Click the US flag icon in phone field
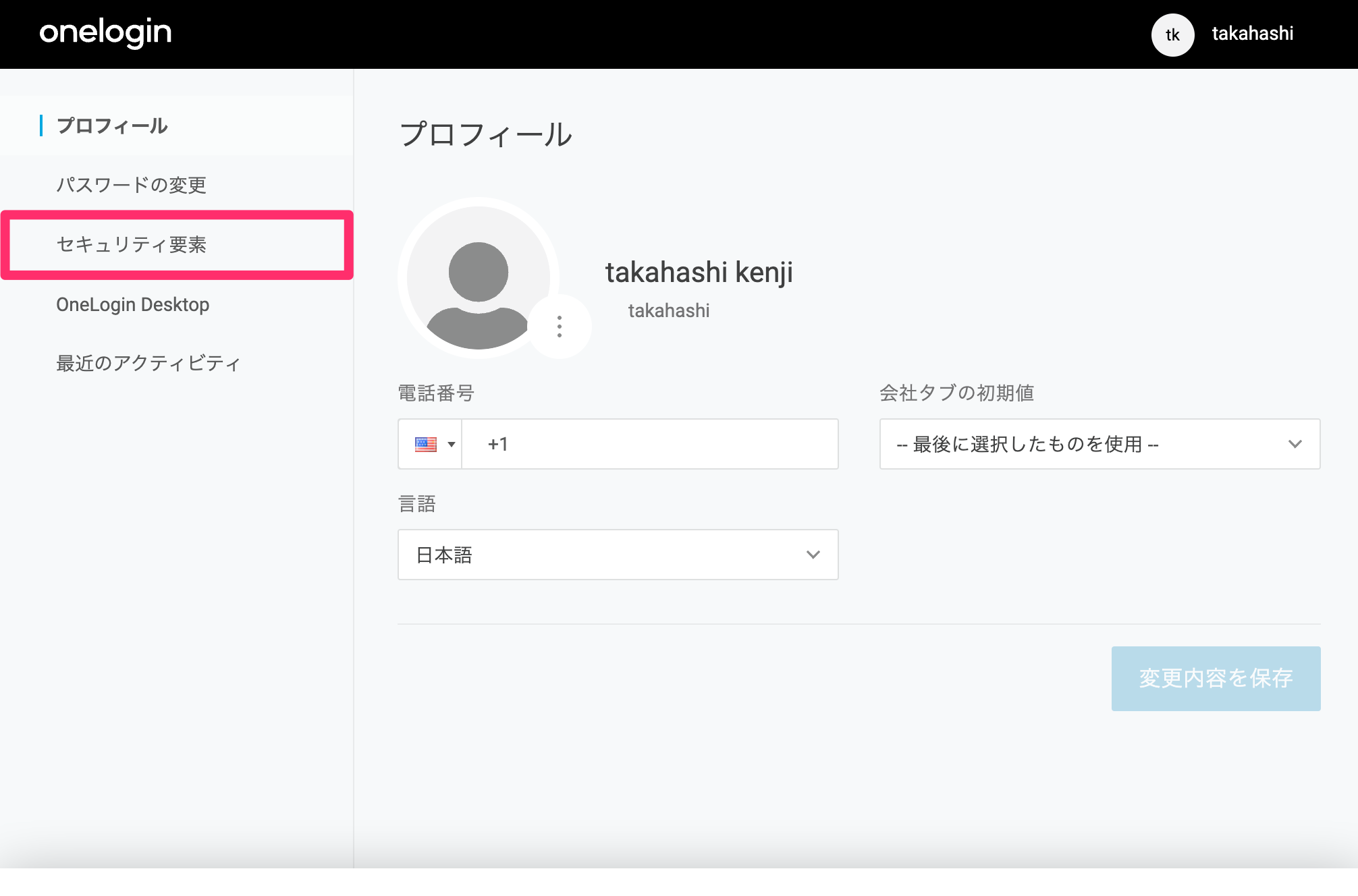This screenshot has height=896, width=1358. 426,444
